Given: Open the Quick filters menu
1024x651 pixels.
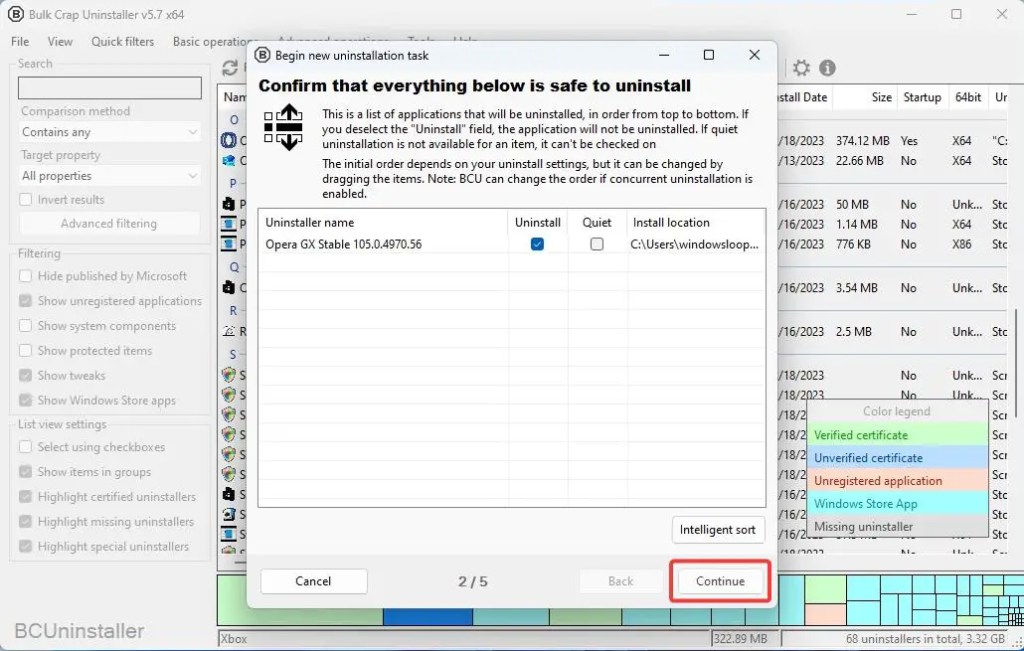Looking at the screenshot, I should (123, 41).
